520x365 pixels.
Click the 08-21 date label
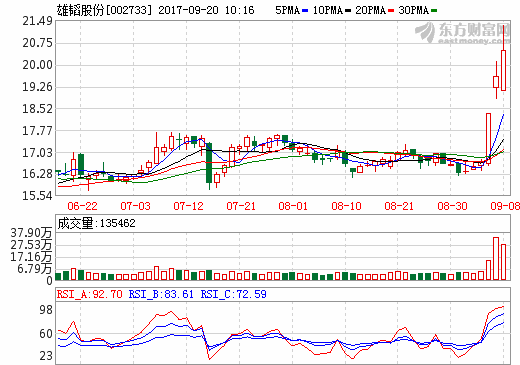click(399, 206)
